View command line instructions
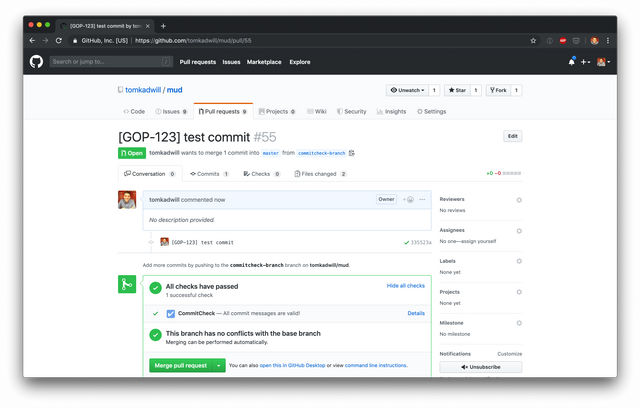This screenshot has height=408, width=640. (x=376, y=366)
